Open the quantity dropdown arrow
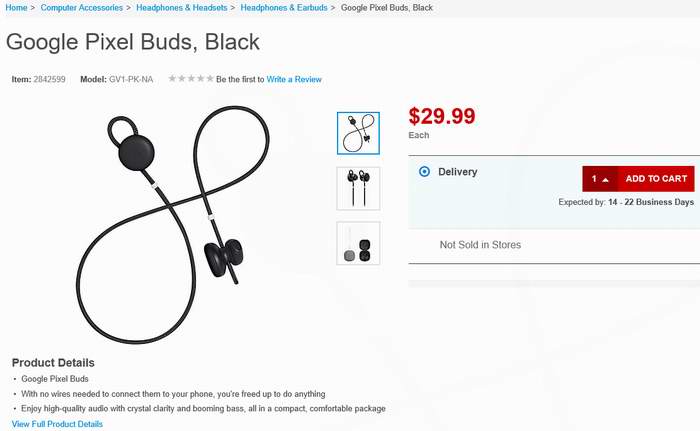The width and height of the screenshot is (700, 431). (x=605, y=179)
